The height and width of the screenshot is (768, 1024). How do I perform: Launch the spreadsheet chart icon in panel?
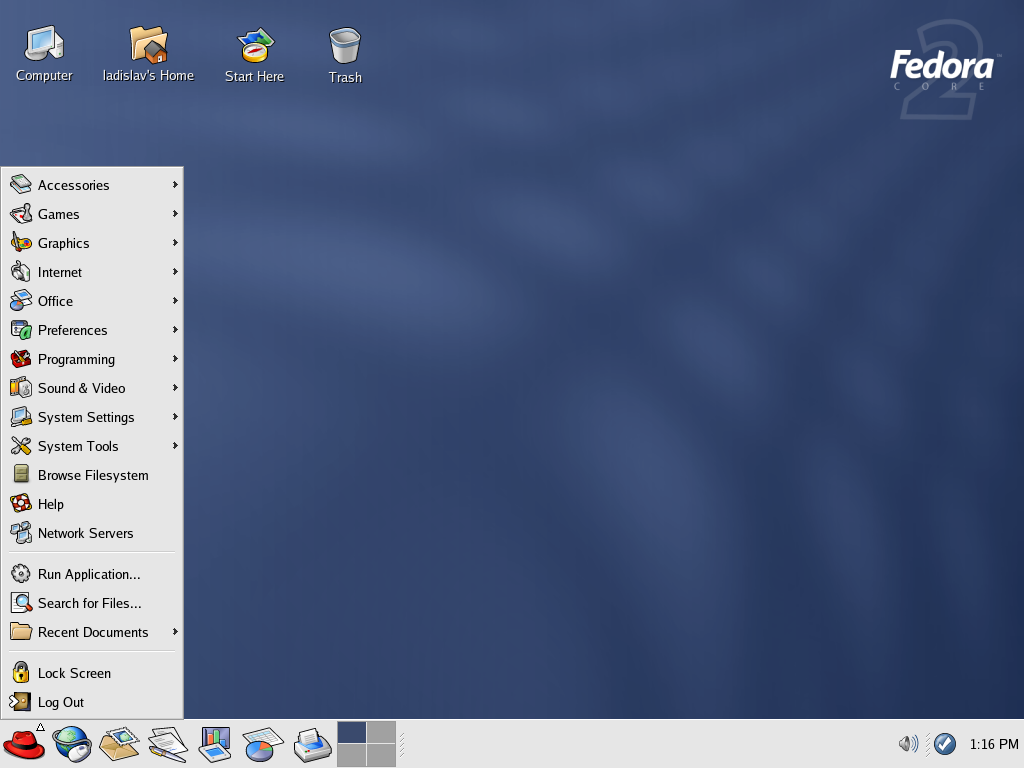[263, 744]
